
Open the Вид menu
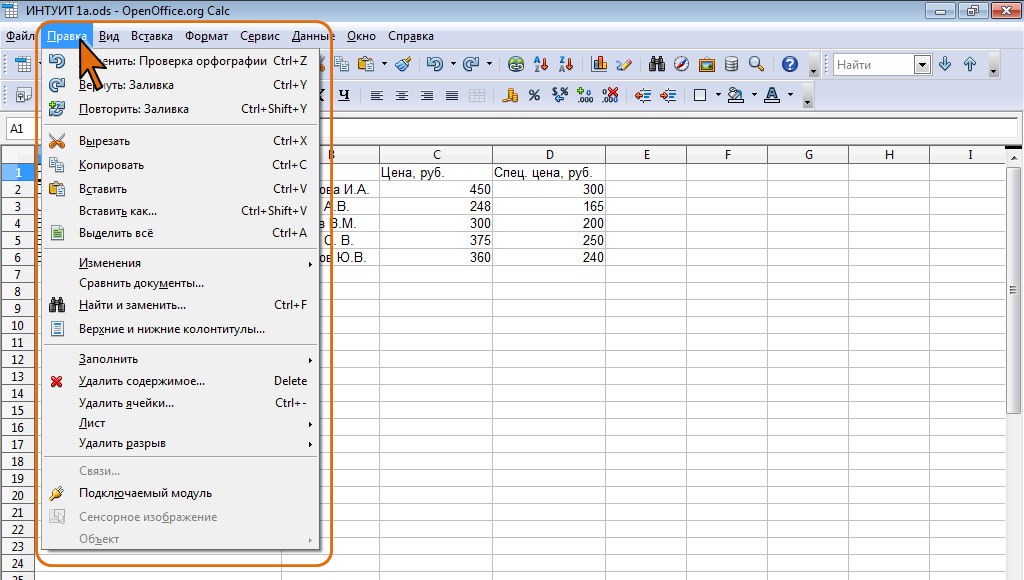point(108,37)
